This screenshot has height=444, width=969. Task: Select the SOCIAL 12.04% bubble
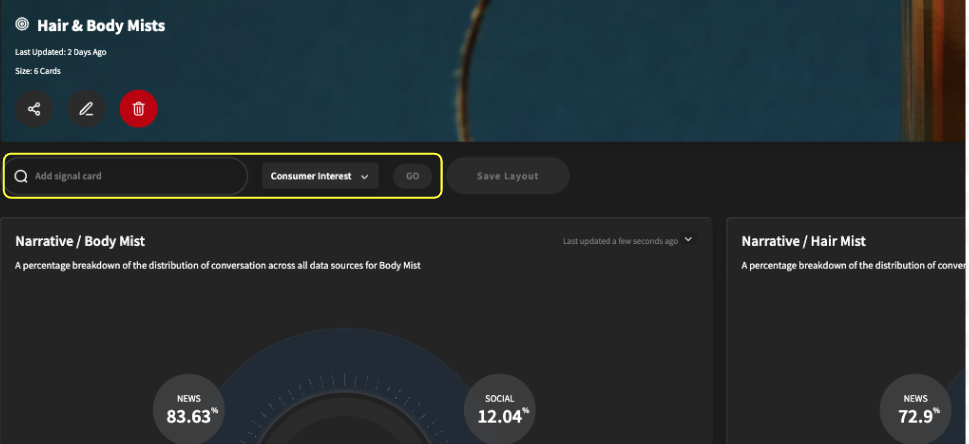coord(499,409)
